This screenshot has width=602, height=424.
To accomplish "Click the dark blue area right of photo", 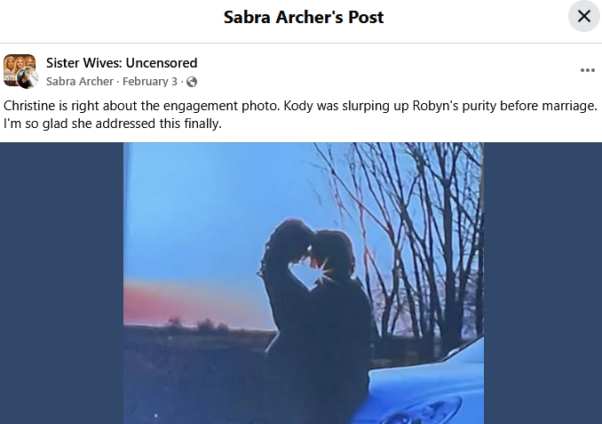I will coord(543,283).
